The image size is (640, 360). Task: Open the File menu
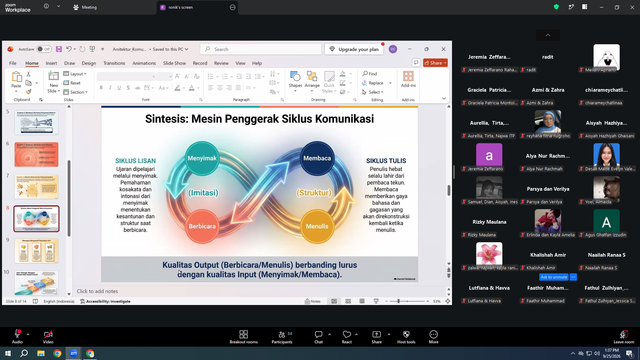[x=13, y=63]
